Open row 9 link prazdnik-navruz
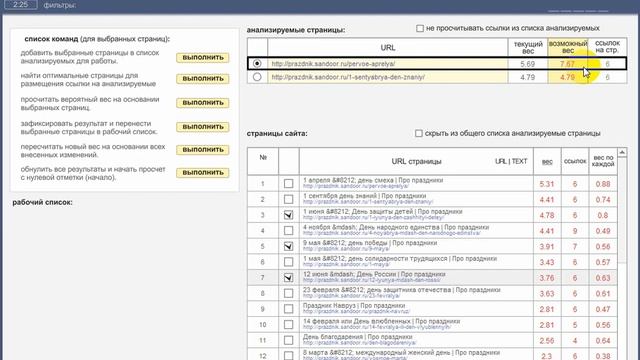 pyautogui.click(x=356, y=312)
